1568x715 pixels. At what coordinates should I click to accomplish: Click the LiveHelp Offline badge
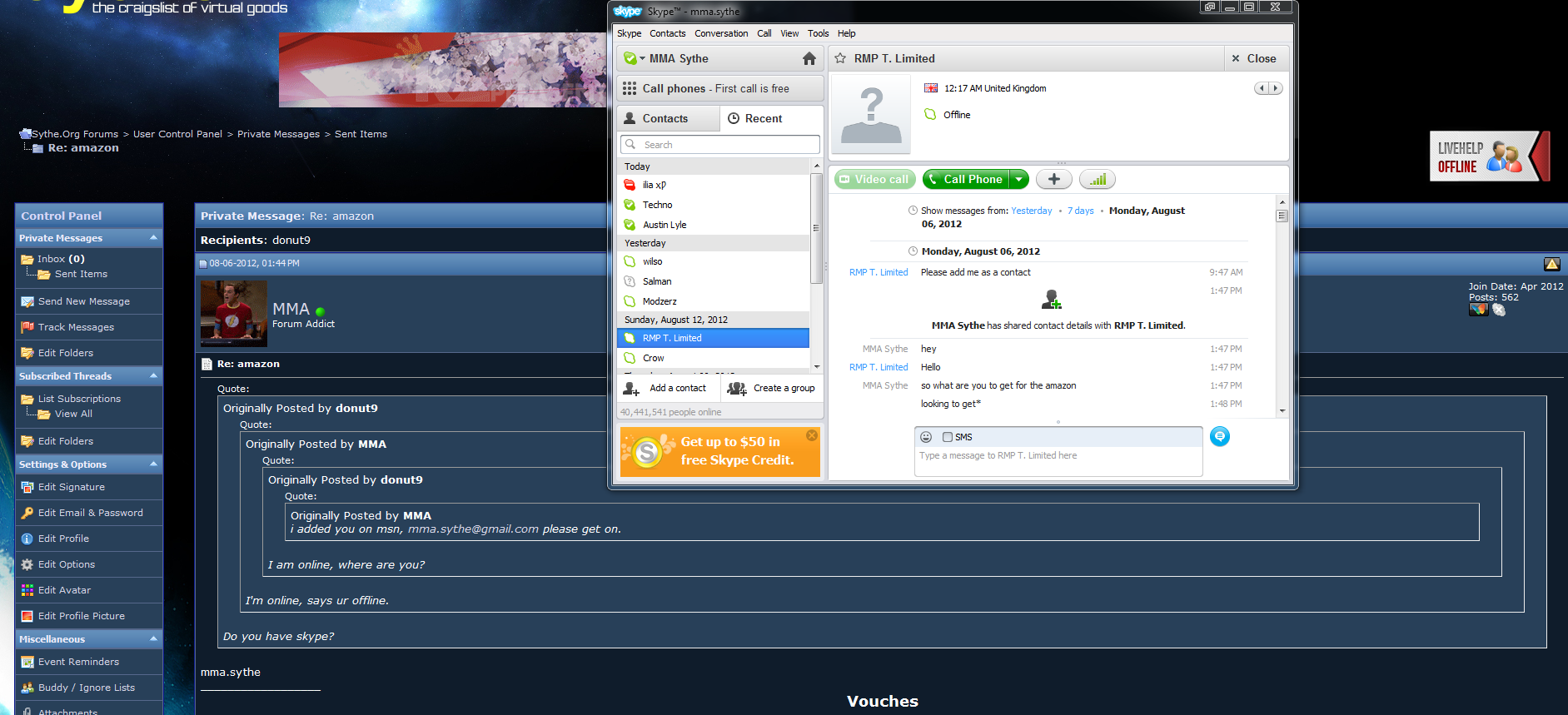coord(1490,156)
